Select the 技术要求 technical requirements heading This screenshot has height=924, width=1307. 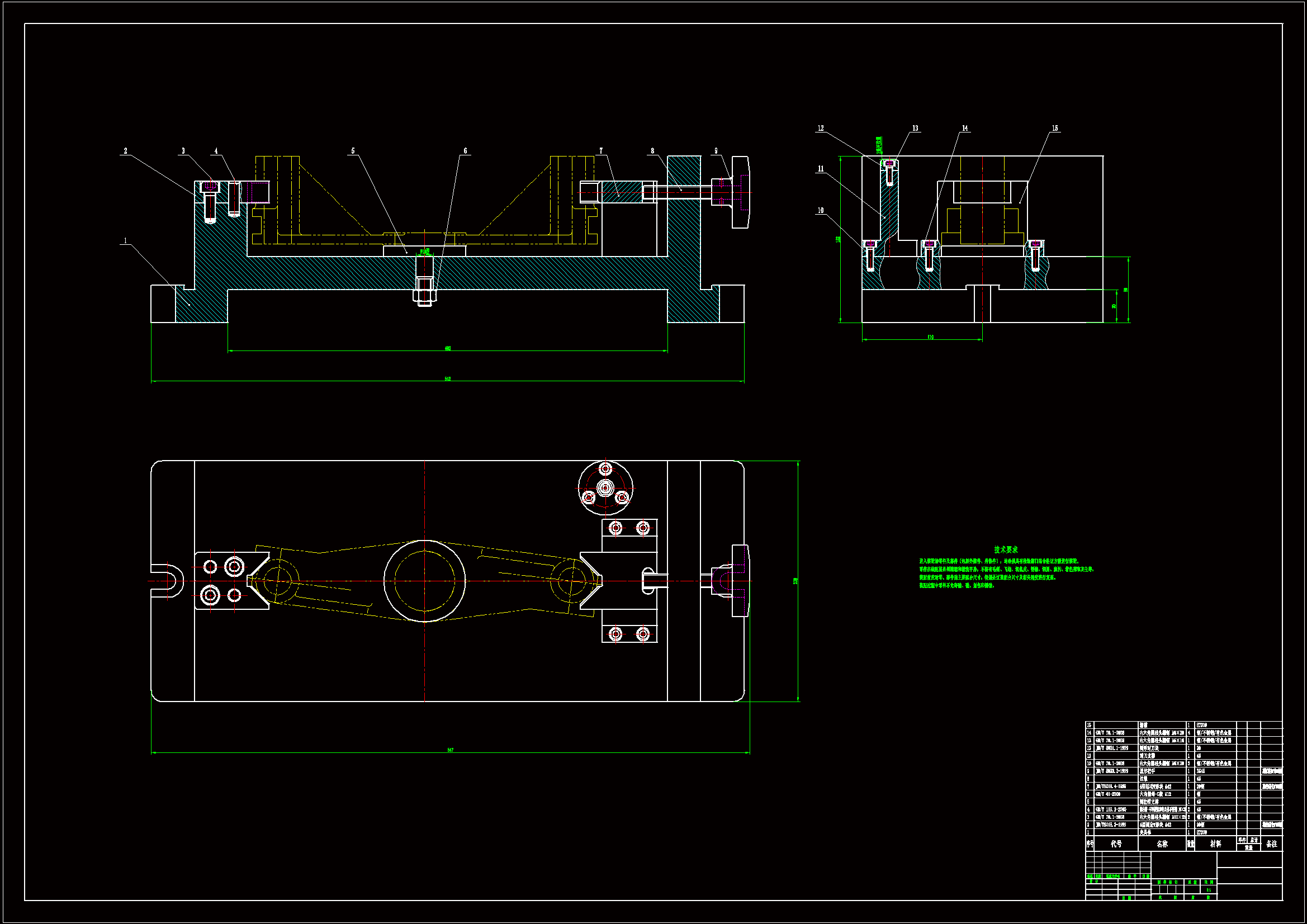[1006, 550]
